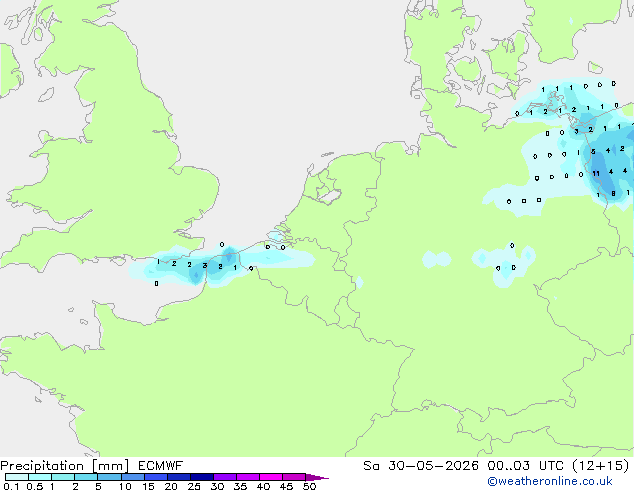The image size is (634, 490).
Task: Click the '8' precipitation value on the map
Action: point(613,194)
